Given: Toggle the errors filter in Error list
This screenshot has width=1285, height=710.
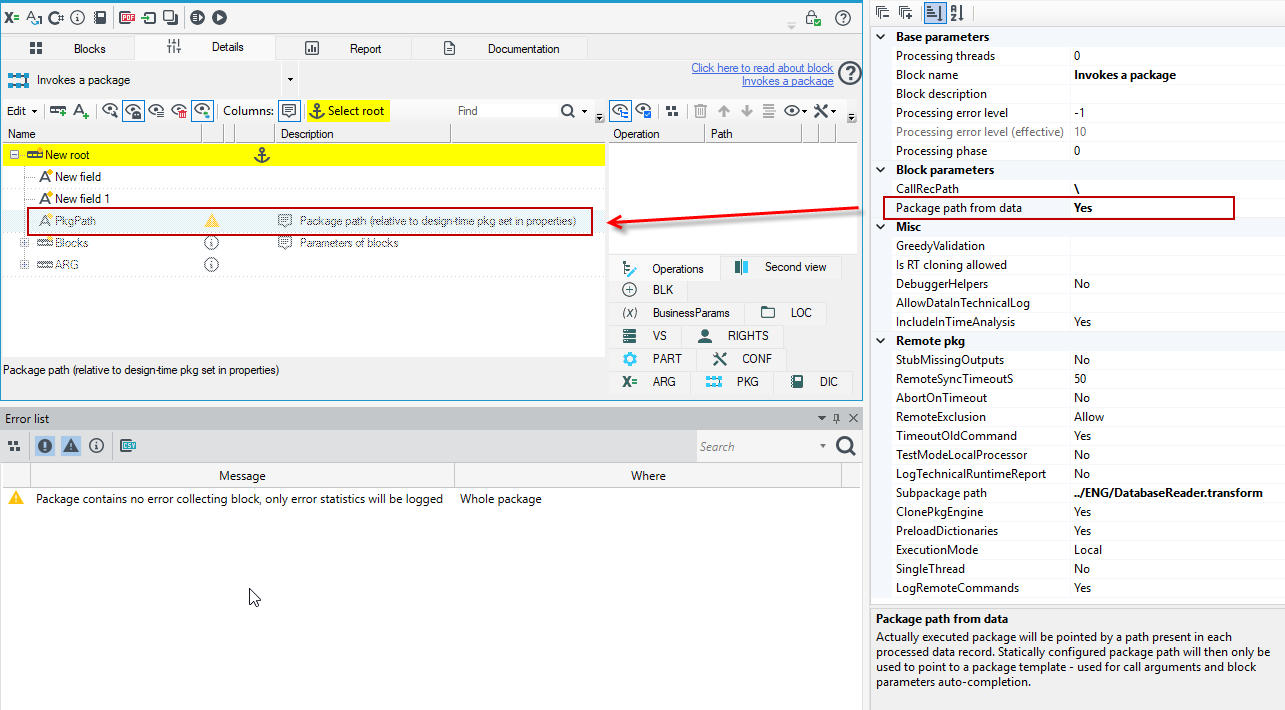Looking at the screenshot, I should pyautogui.click(x=45, y=446).
